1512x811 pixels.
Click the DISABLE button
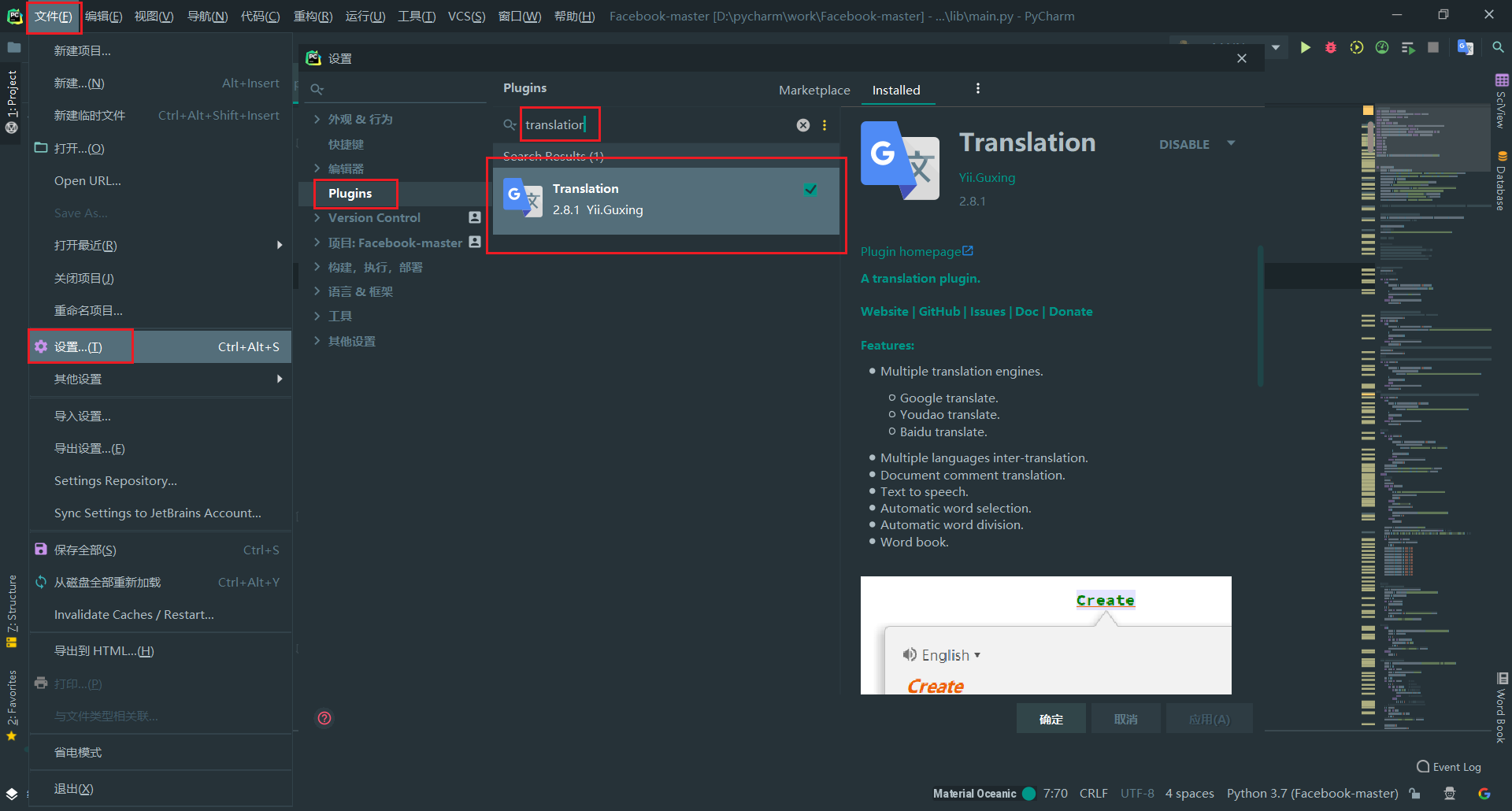point(1184,144)
